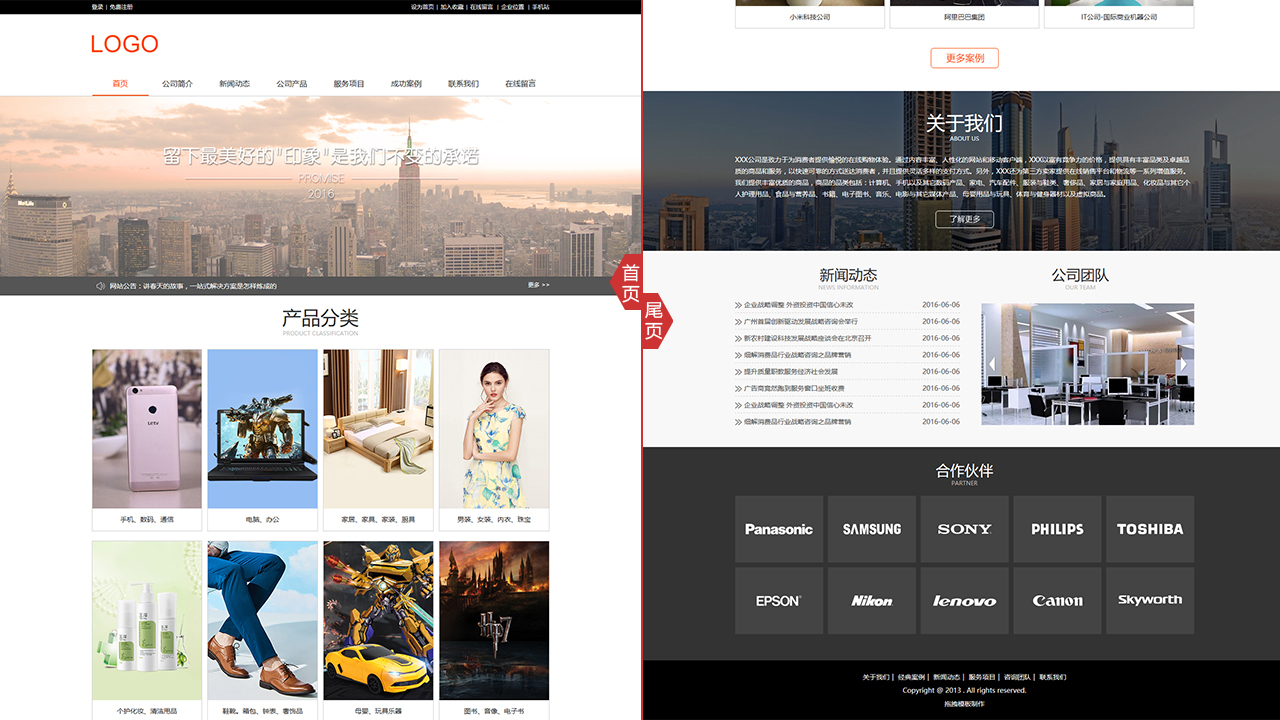This screenshot has height=720, width=1280.
Task: Open the SONY partner logo
Action: 964,529
